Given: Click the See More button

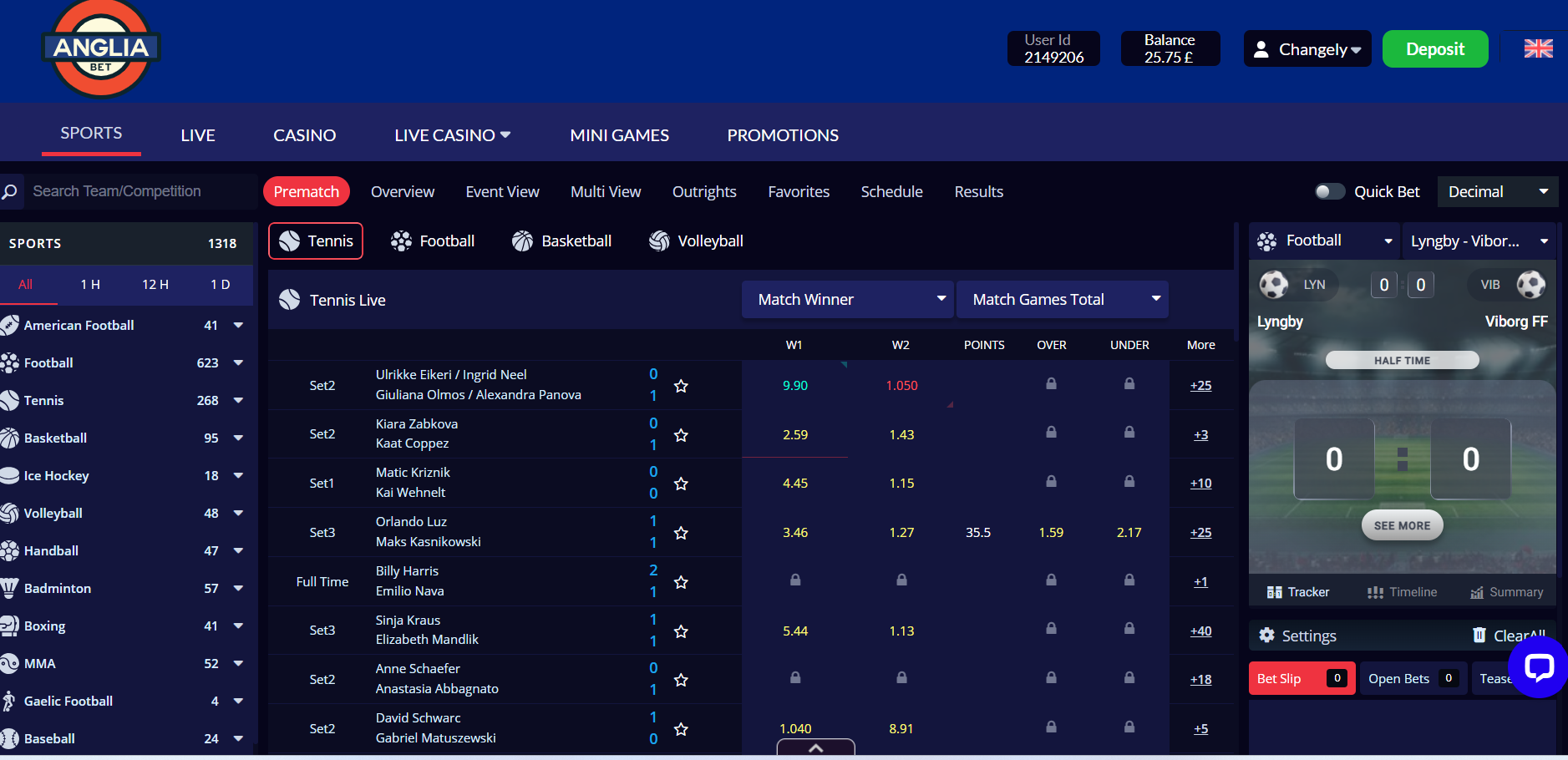Looking at the screenshot, I should point(1402,525).
